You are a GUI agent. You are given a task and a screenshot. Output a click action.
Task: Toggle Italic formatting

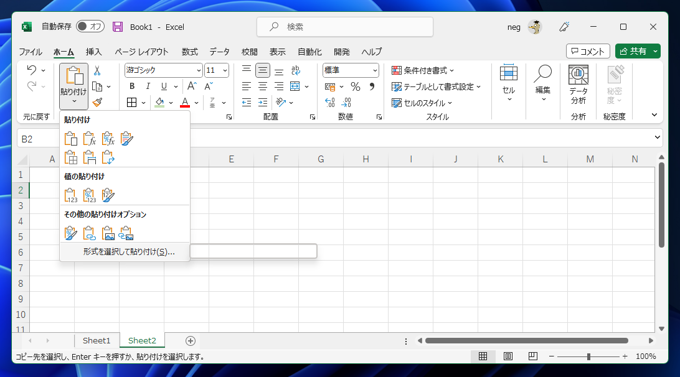coord(148,86)
